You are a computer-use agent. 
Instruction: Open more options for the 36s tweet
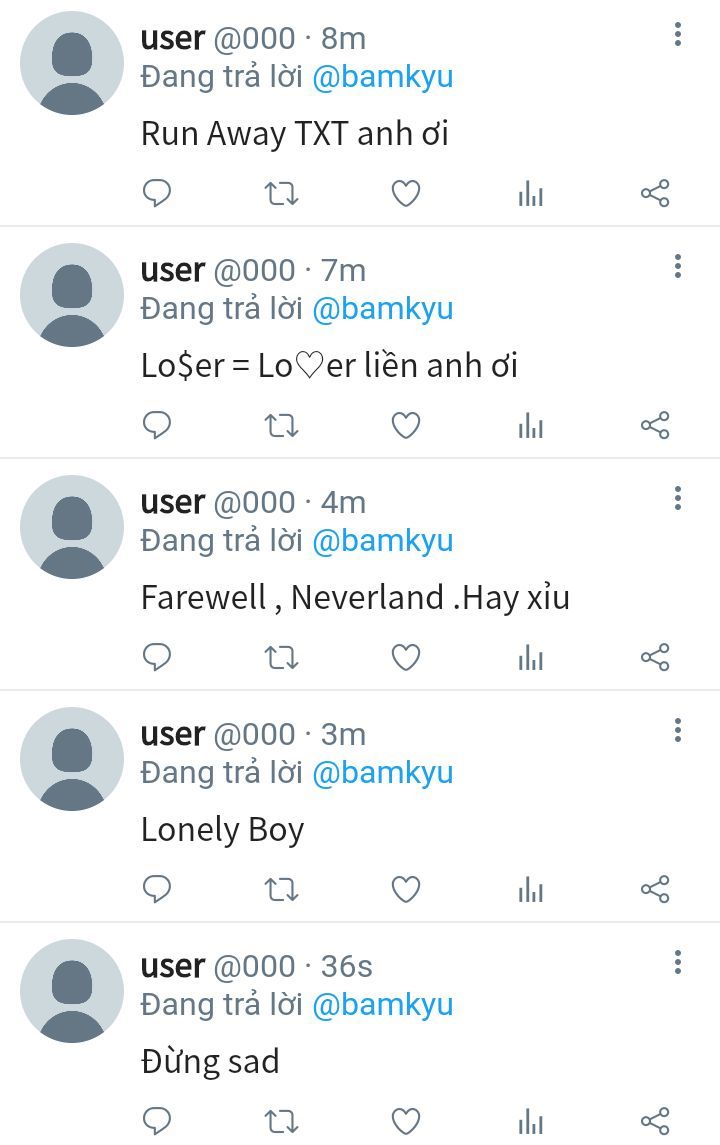point(678,962)
